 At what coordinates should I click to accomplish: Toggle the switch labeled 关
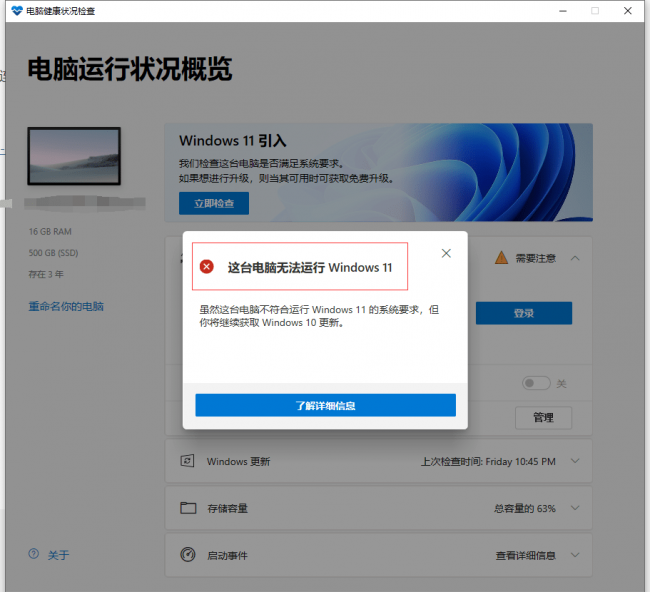[x=536, y=383]
